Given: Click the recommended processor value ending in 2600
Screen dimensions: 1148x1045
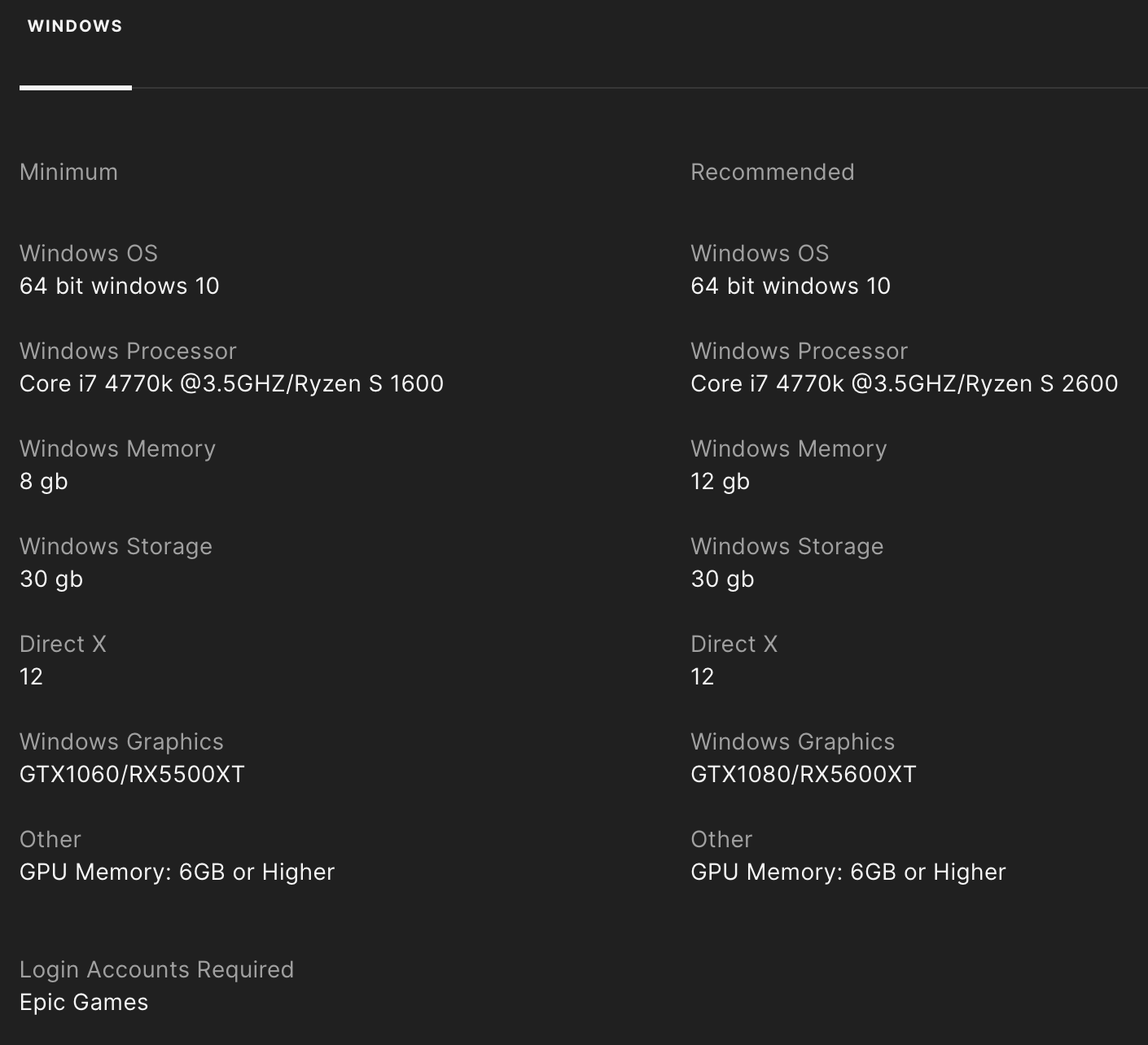Looking at the screenshot, I should [x=904, y=383].
